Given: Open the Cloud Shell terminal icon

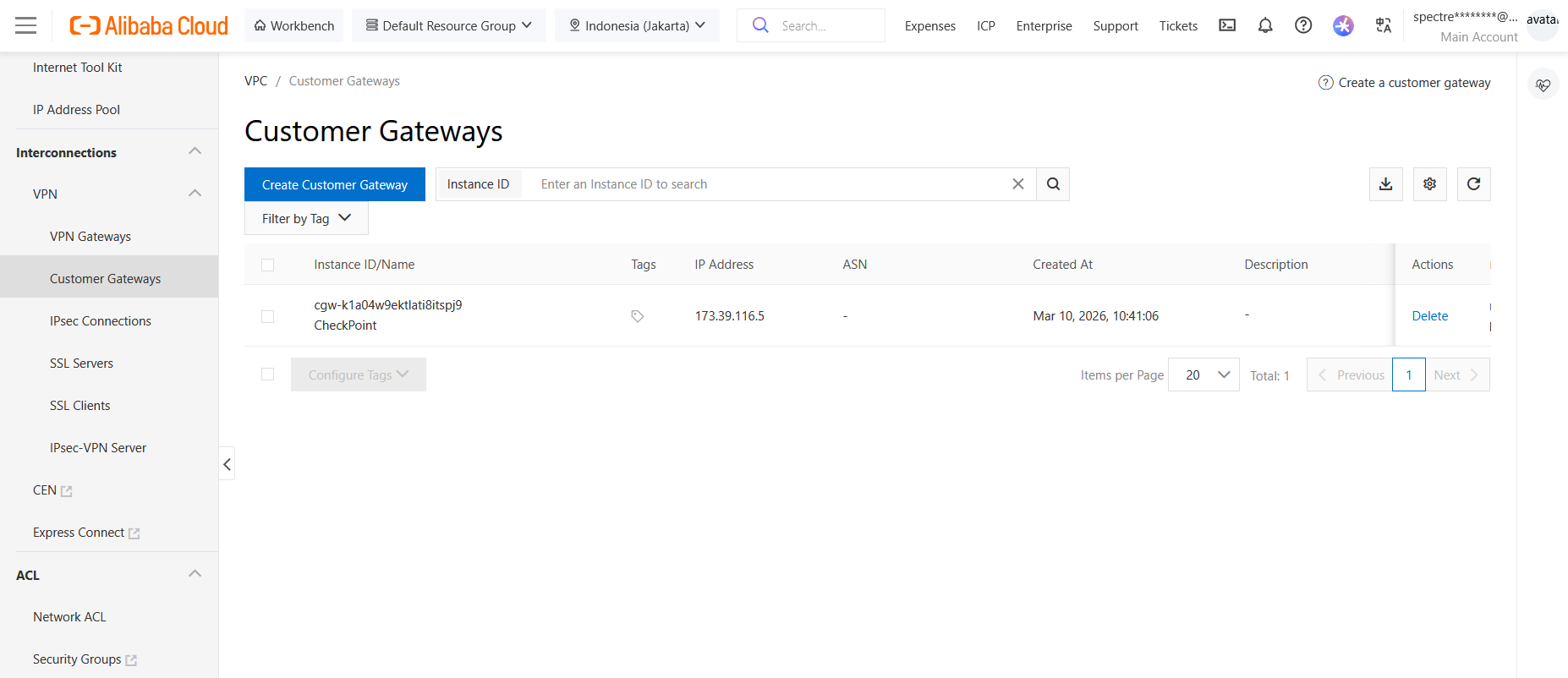Looking at the screenshot, I should tap(1226, 25).
